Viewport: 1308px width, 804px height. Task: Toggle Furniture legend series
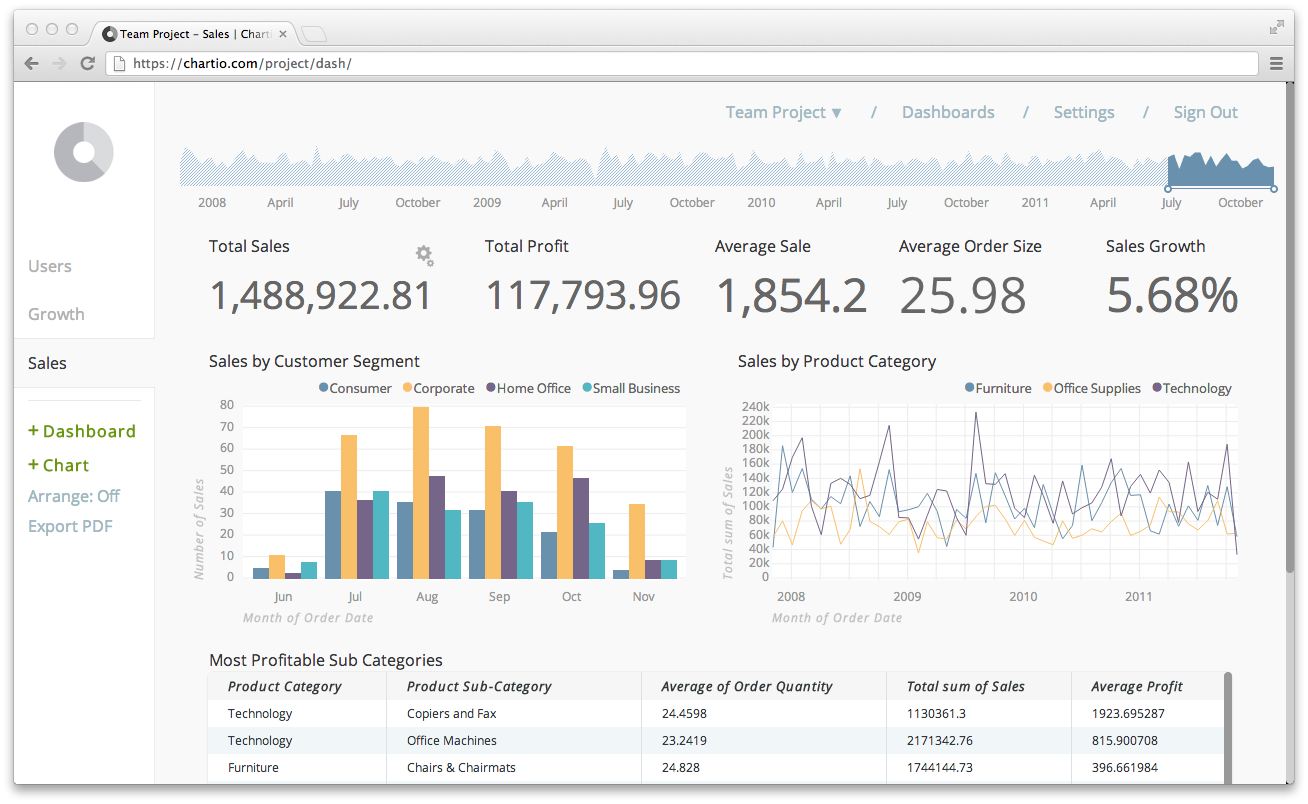(x=998, y=388)
